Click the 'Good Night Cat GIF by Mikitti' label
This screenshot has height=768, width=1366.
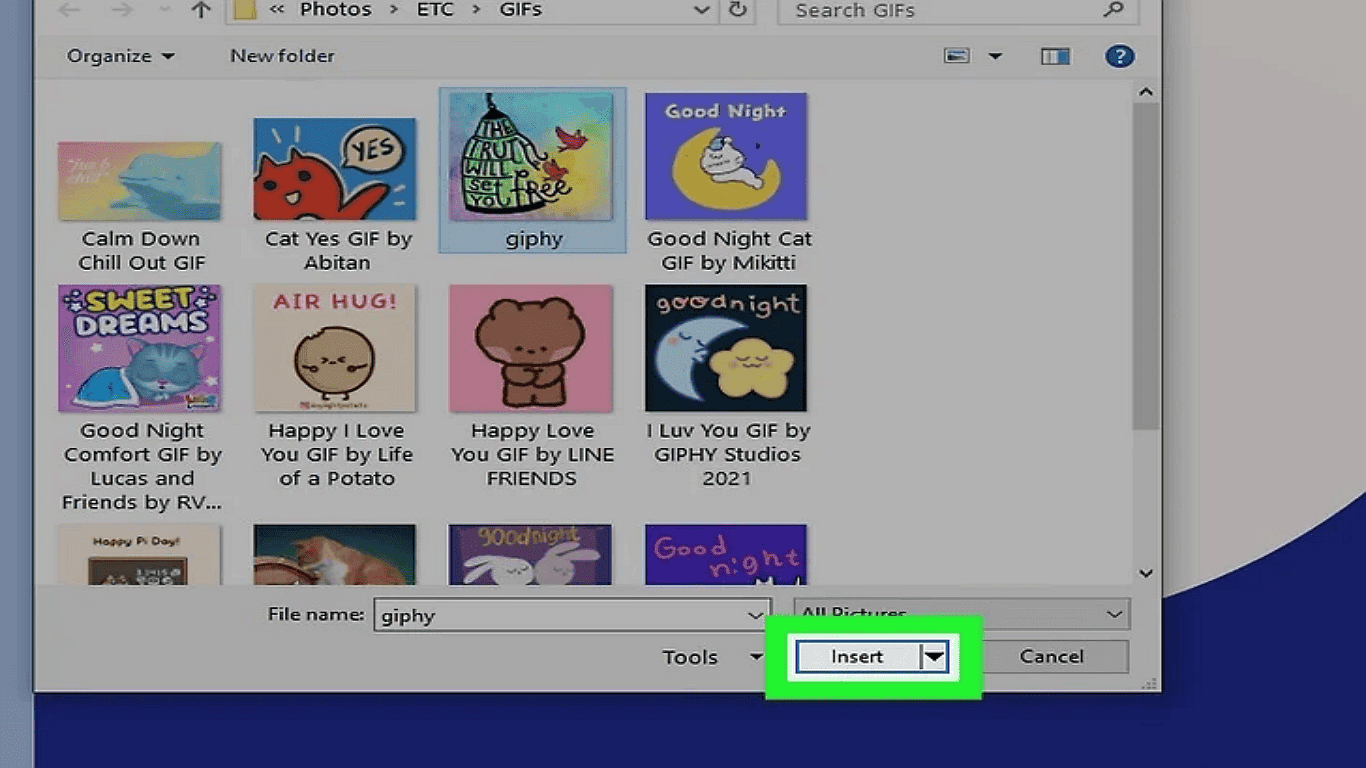pyautogui.click(x=729, y=251)
